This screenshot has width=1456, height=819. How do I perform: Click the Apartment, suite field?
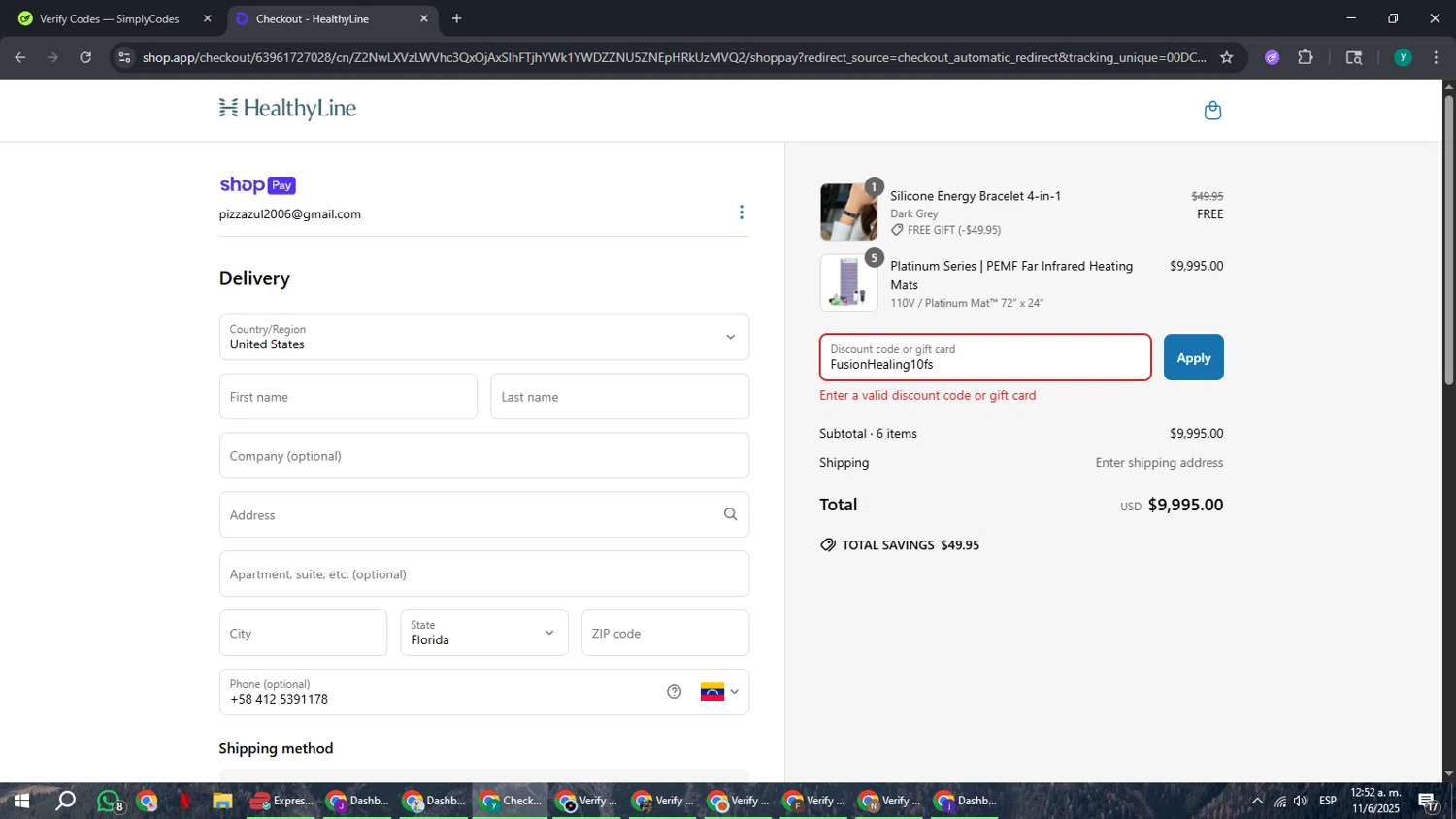coord(484,574)
